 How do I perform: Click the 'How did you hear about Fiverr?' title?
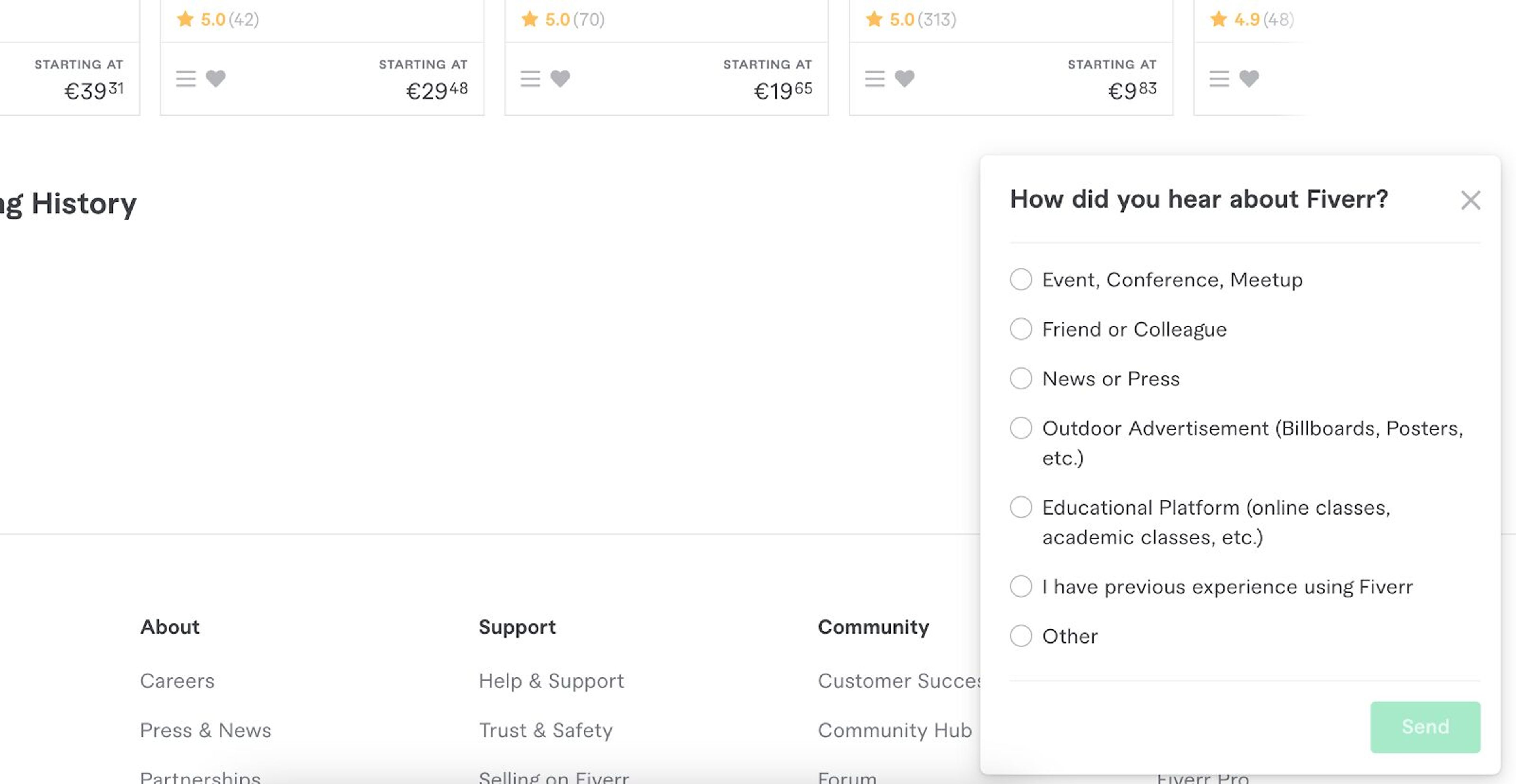coord(1199,199)
